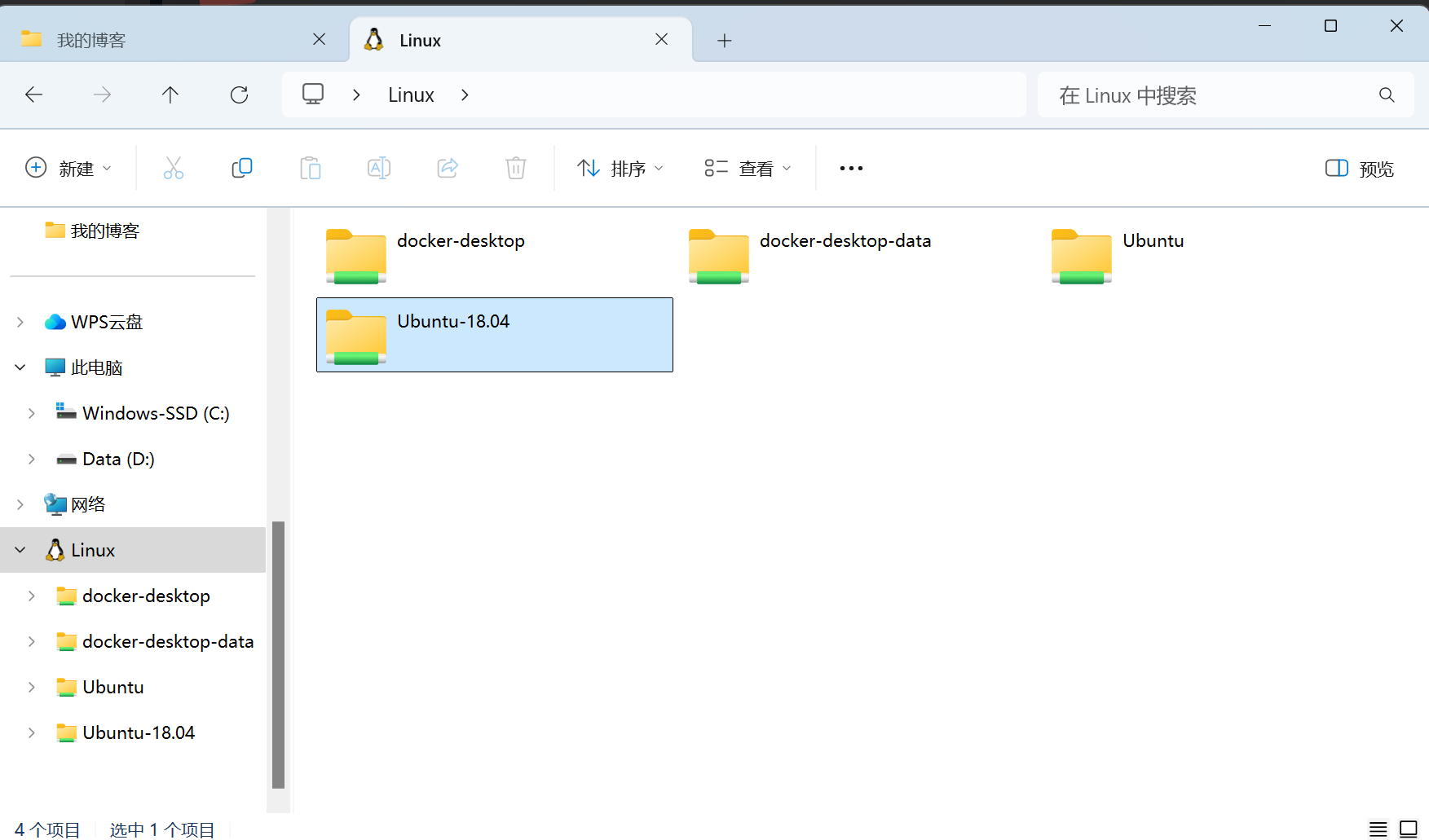
Task: Click the selected Ubuntu-18.04 folder in file pane
Action: 495,335
